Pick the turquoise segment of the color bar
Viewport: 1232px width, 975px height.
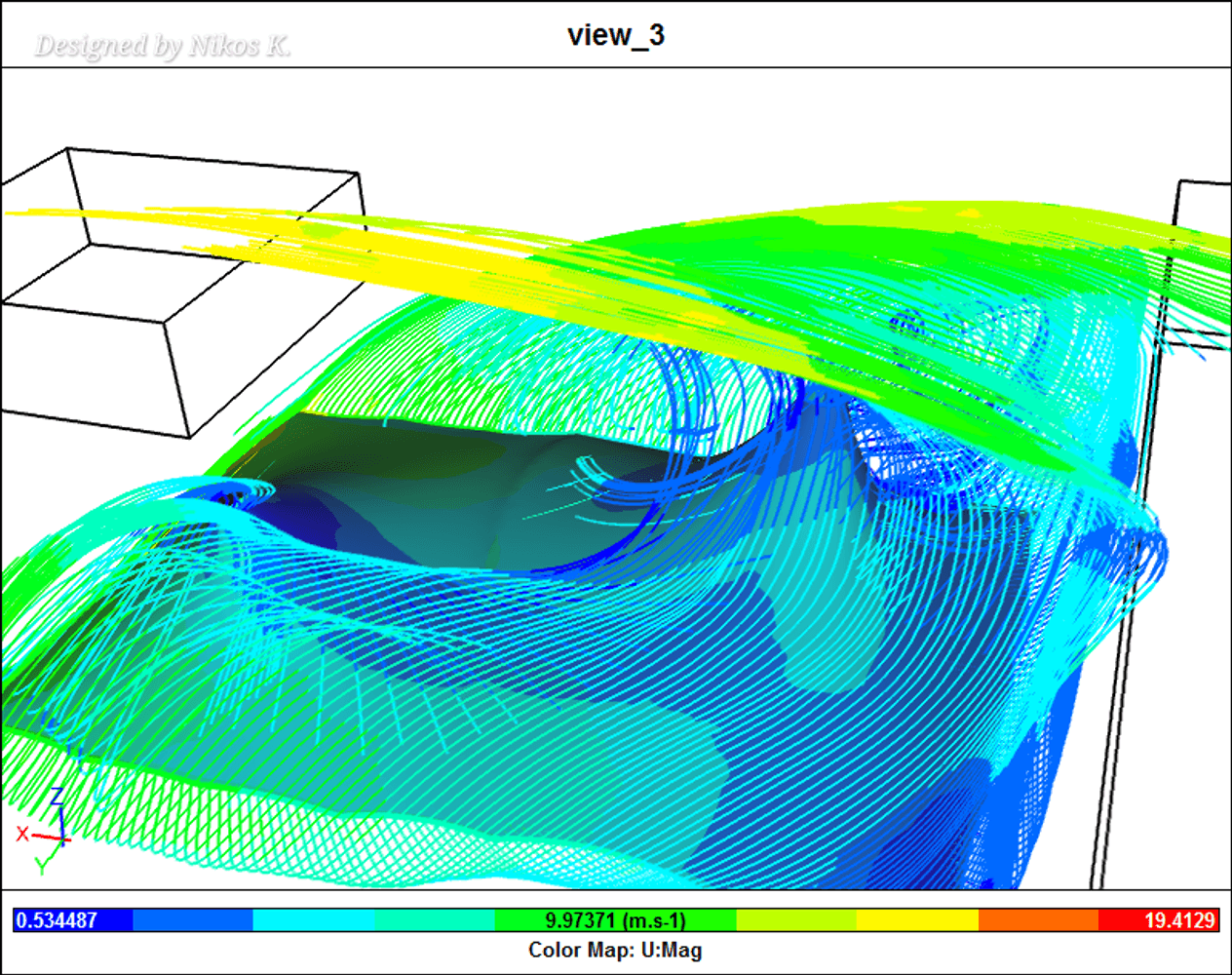click(x=434, y=920)
